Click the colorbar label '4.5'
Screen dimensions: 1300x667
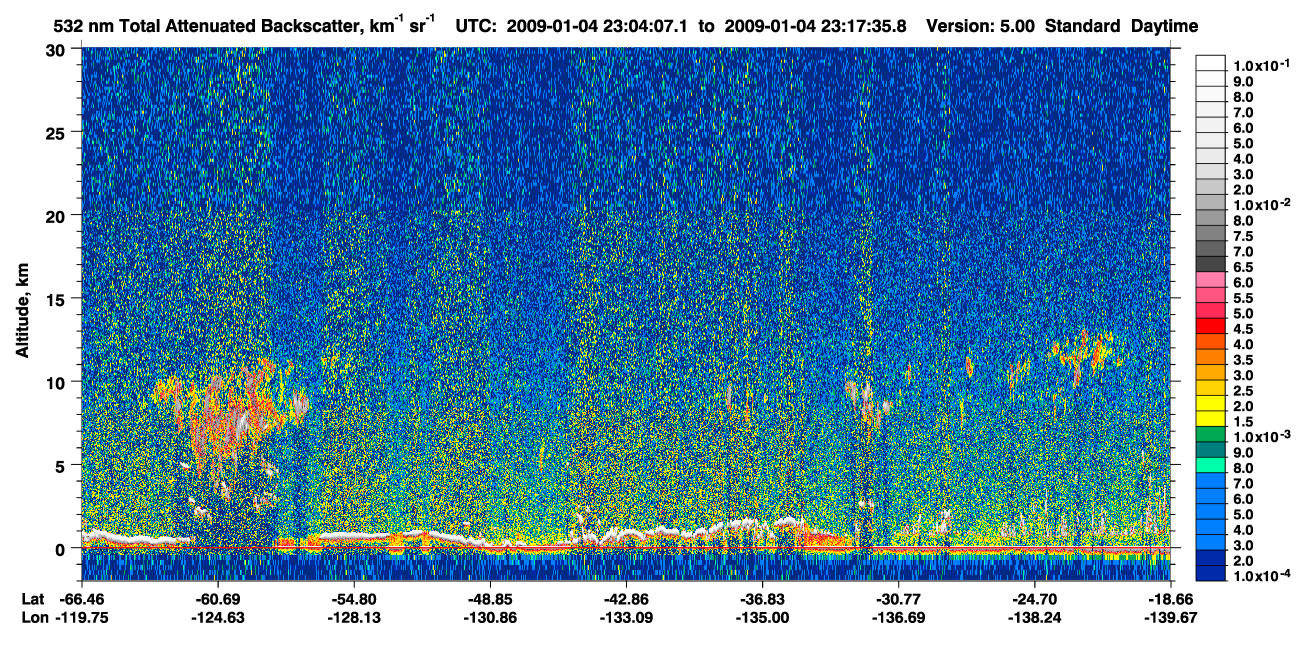(x=1243, y=329)
